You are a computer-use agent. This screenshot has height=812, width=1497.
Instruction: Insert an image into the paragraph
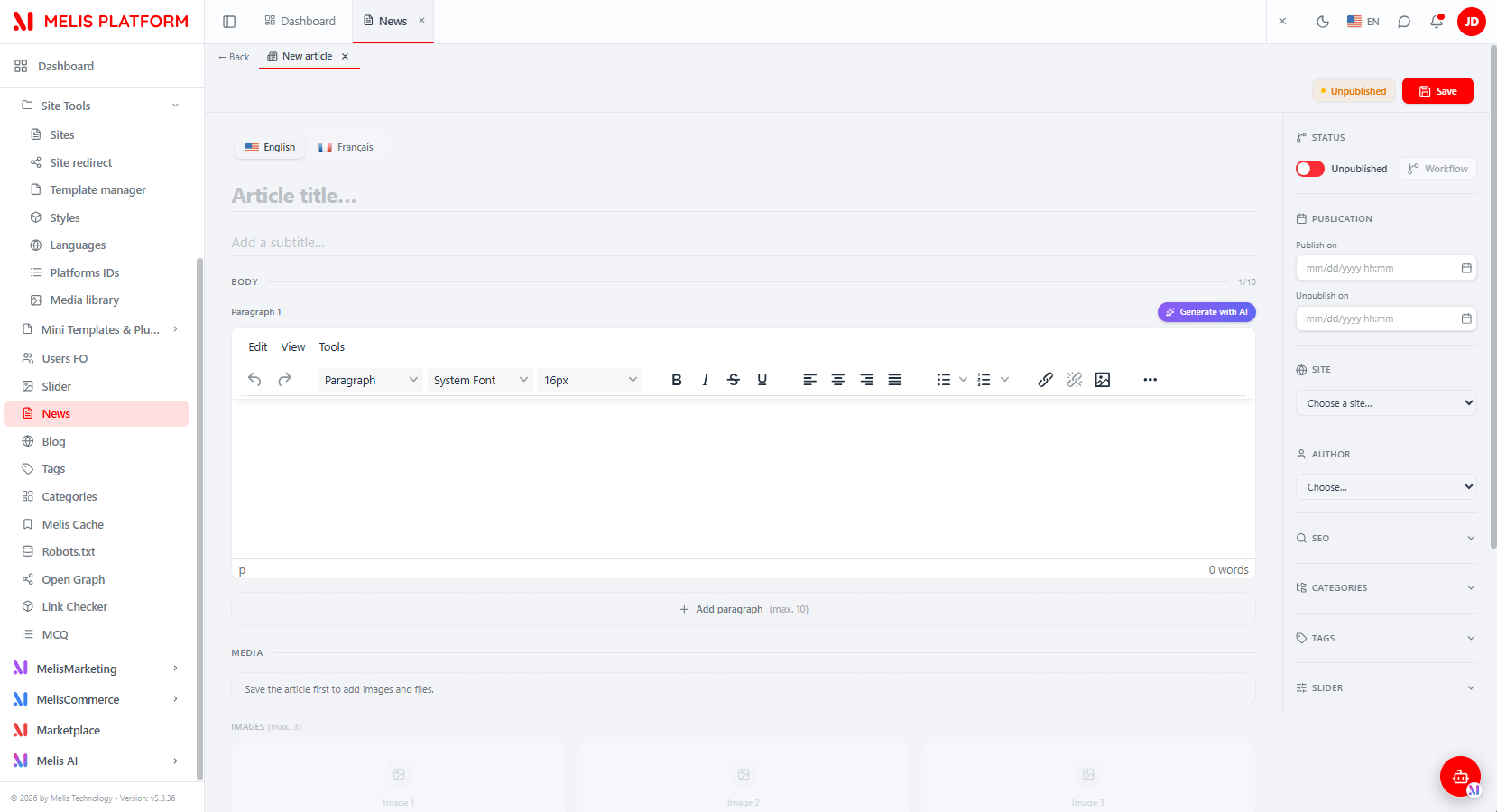point(1103,380)
